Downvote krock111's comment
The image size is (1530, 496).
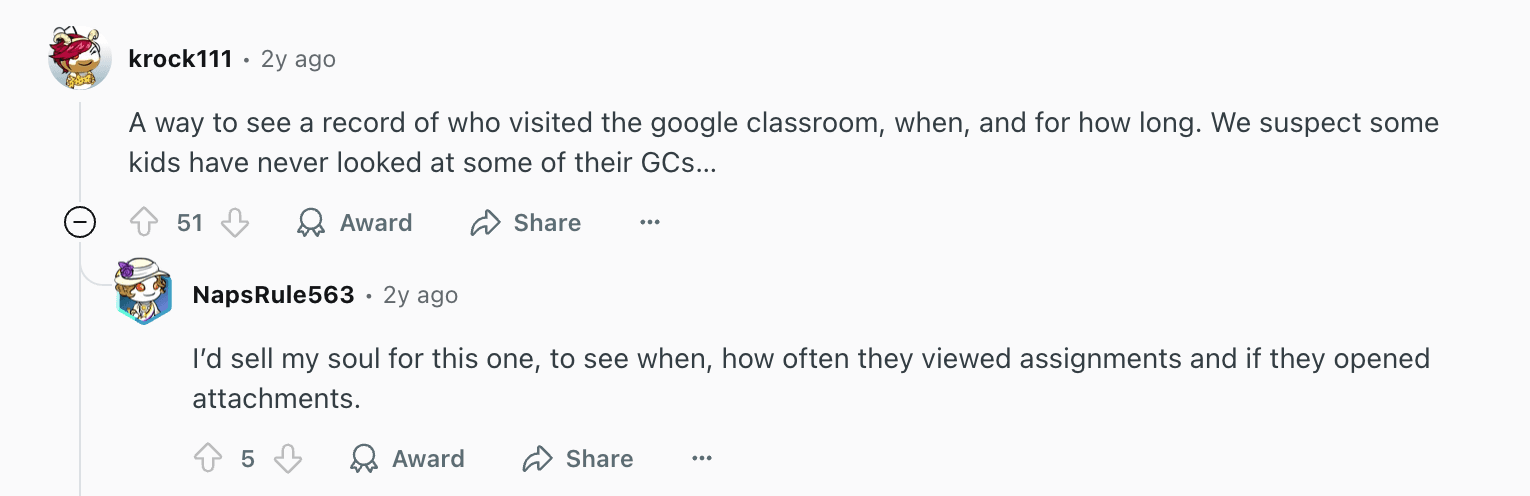(x=235, y=223)
